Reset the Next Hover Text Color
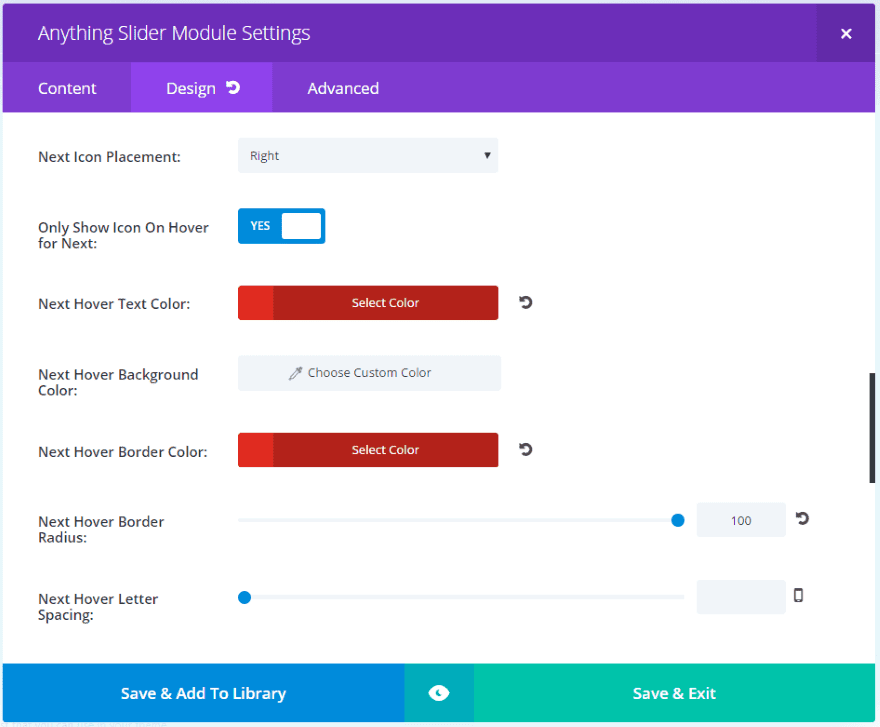Screen dimensions: 880x727 click(526, 302)
